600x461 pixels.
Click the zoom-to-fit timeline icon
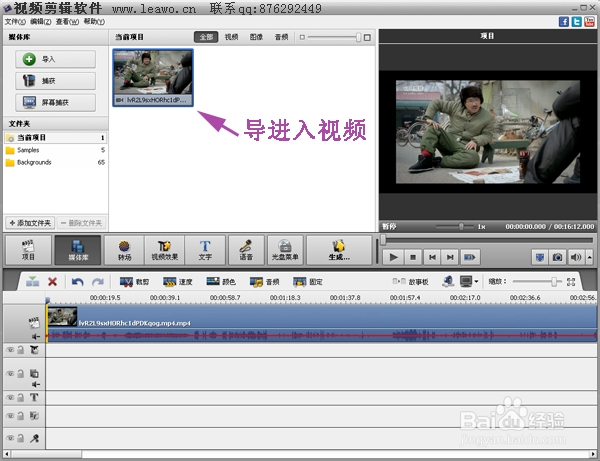571,282
